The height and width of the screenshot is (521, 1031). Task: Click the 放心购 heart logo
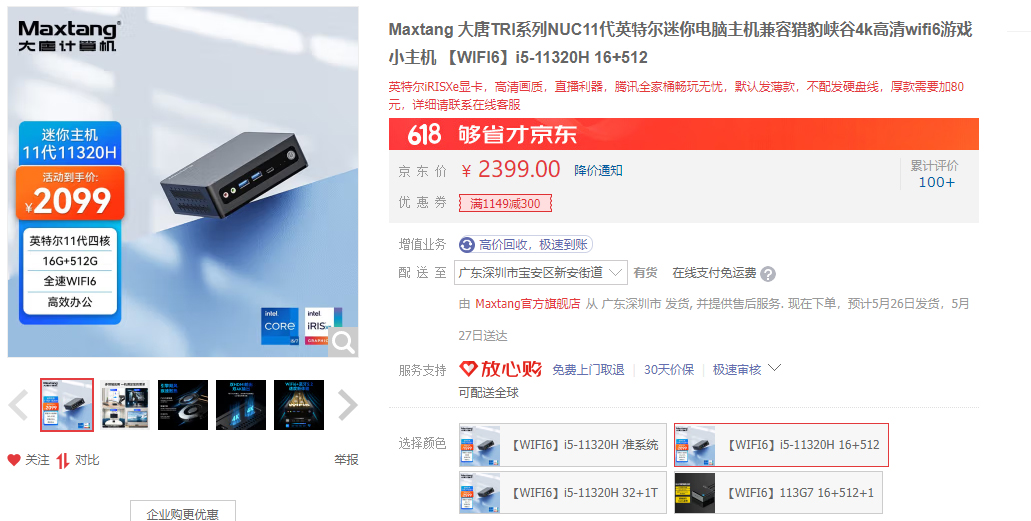tap(468, 369)
